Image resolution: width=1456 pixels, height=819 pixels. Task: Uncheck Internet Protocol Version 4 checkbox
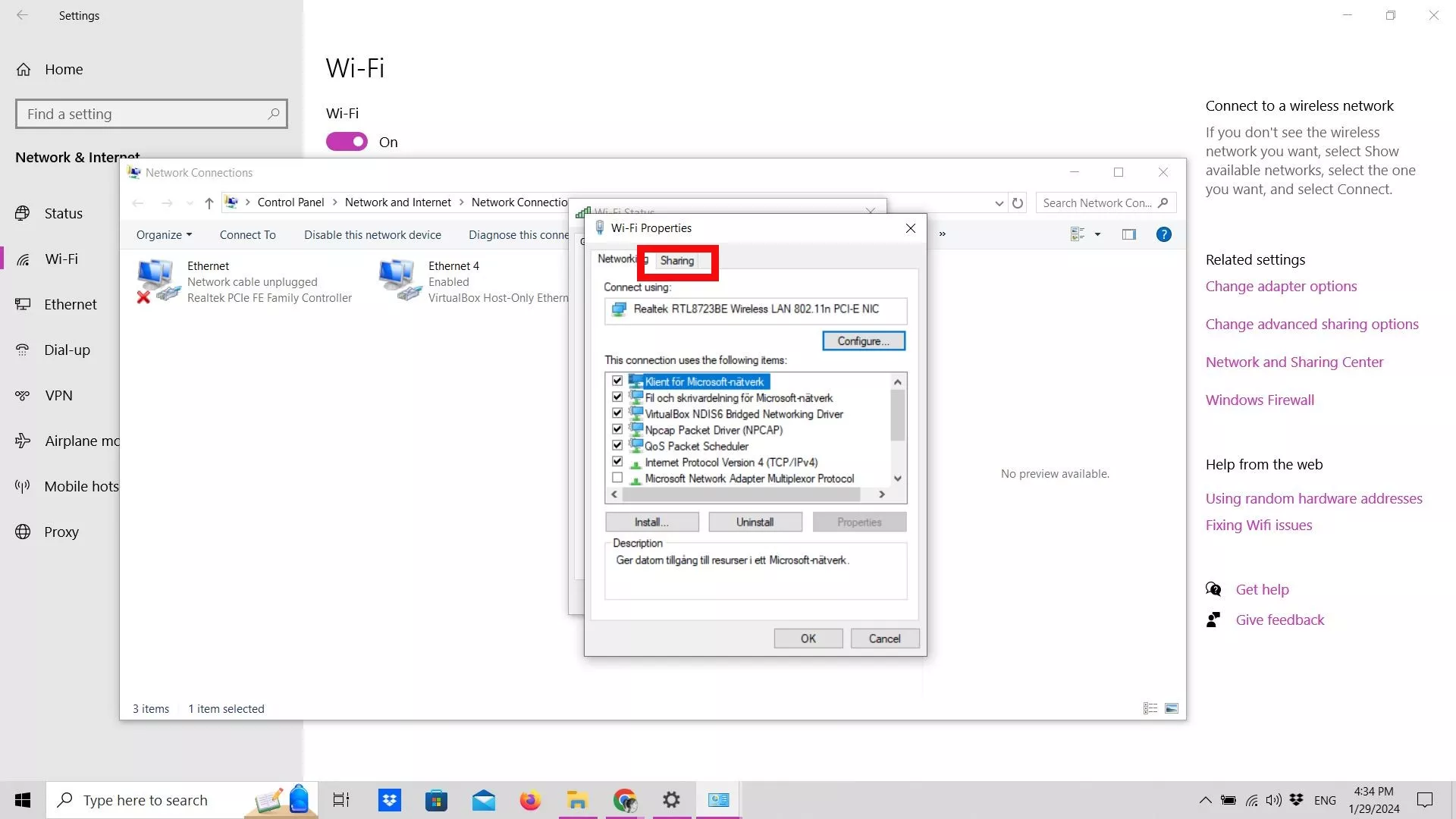click(x=617, y=462)
